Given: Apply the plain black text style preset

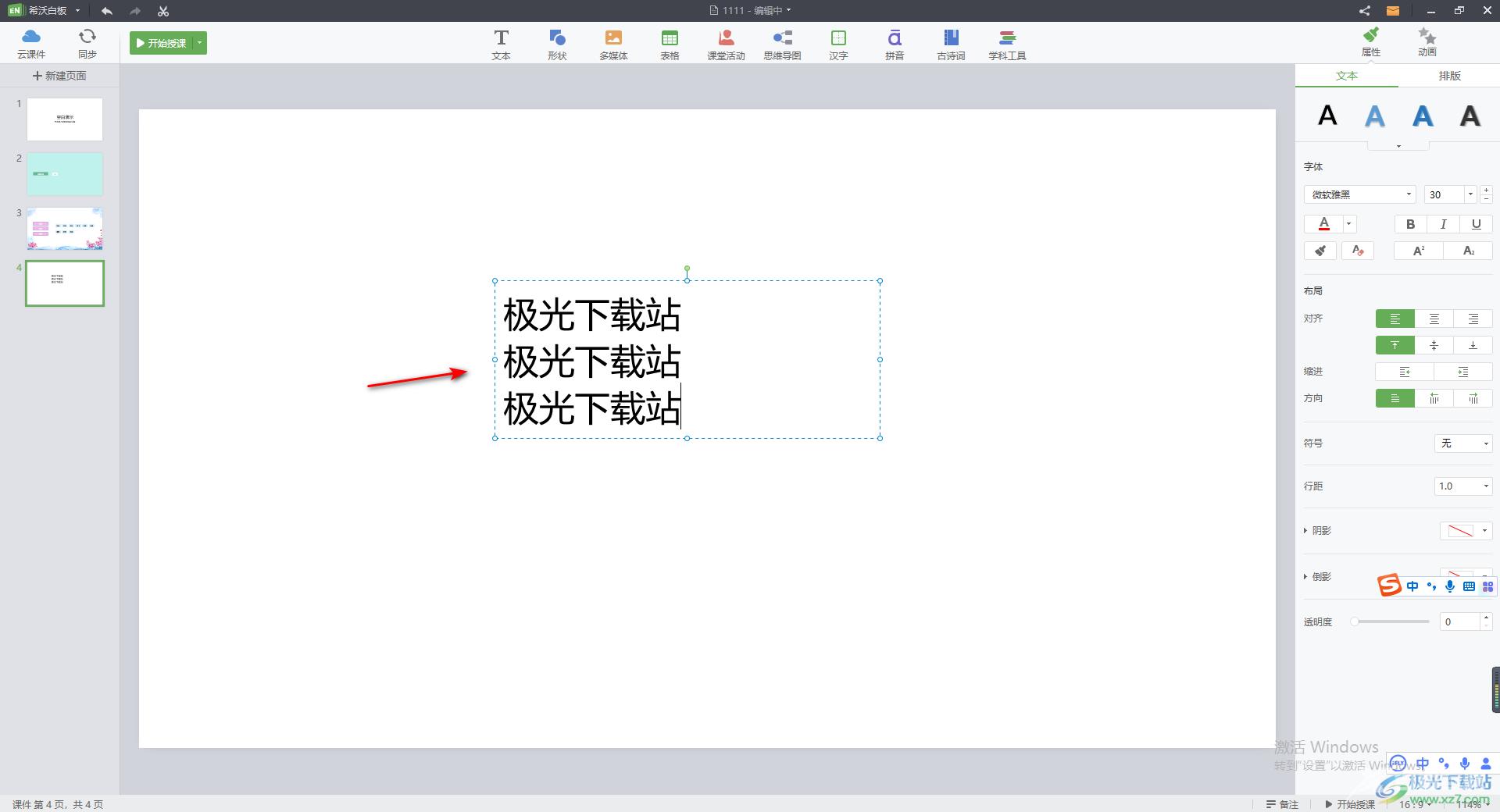Looking at the screenshot, I should [1327, 116].
